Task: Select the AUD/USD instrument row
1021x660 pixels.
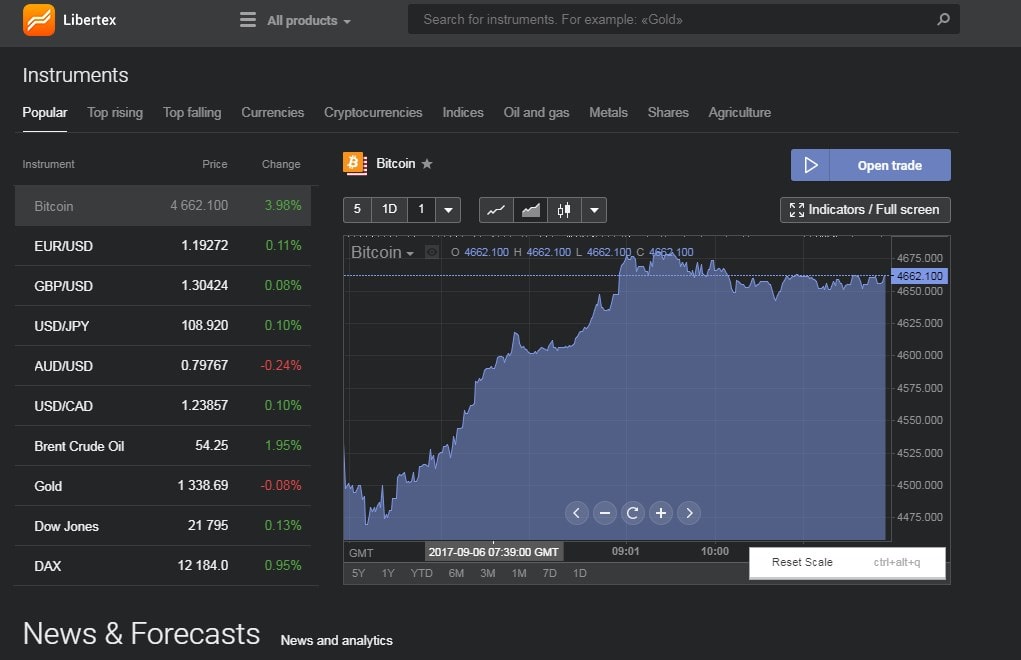Action: (163, 366)
